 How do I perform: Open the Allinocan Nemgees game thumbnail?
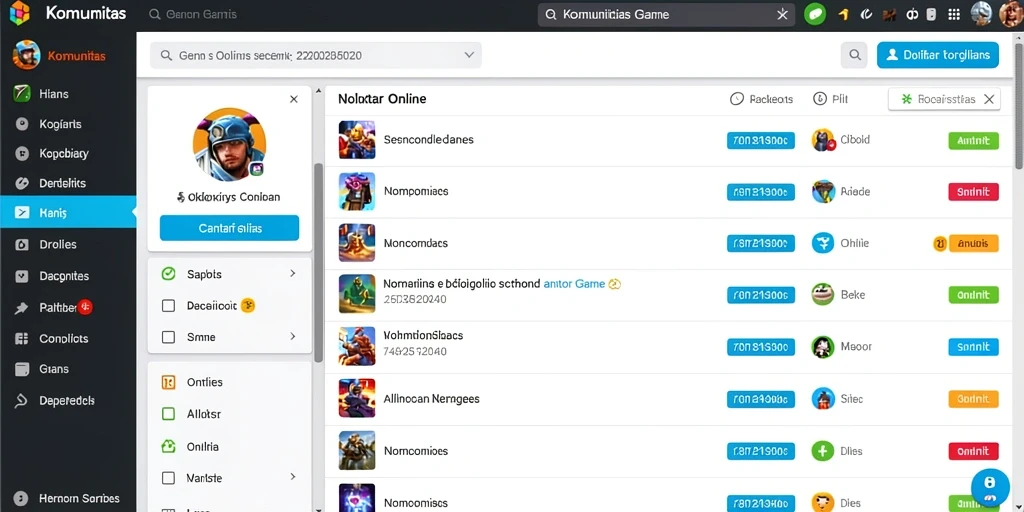[x=357, y=398]
